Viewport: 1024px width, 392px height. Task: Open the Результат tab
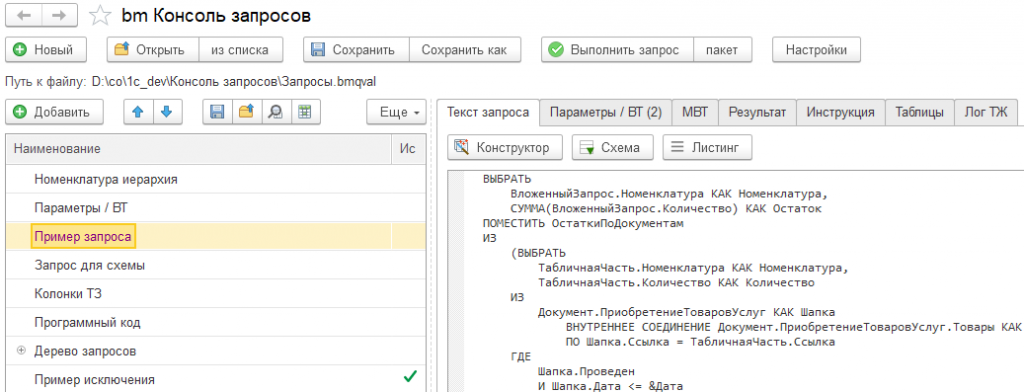[758, 112]
